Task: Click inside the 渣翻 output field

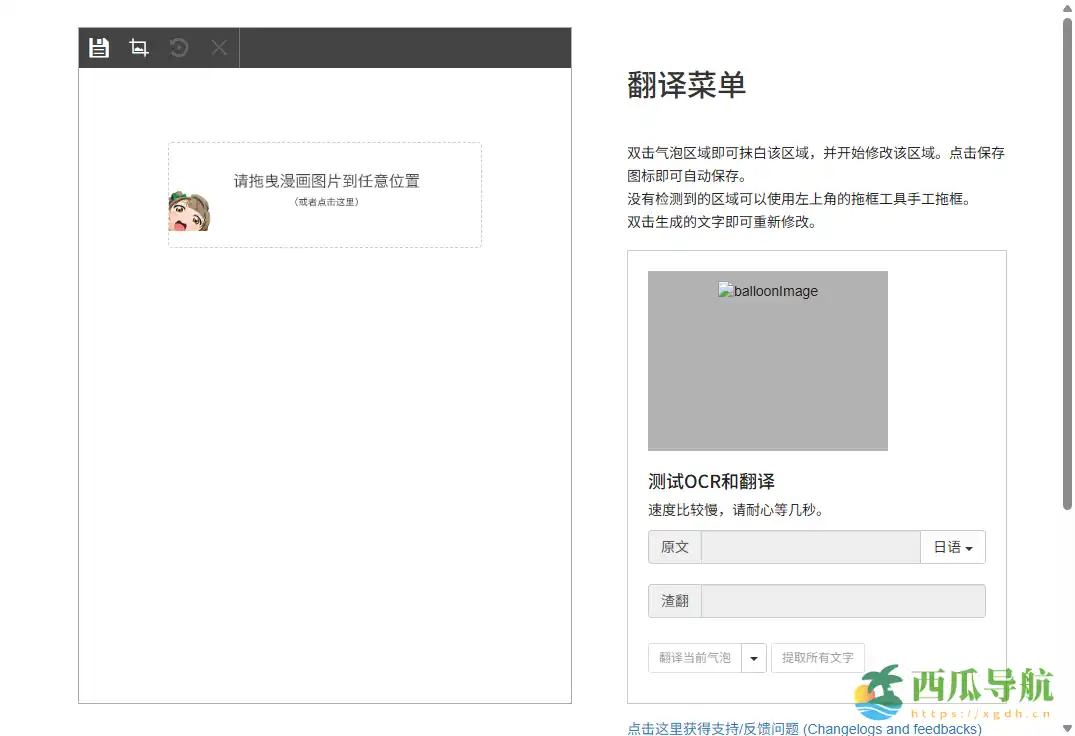Action: (843, 600)
